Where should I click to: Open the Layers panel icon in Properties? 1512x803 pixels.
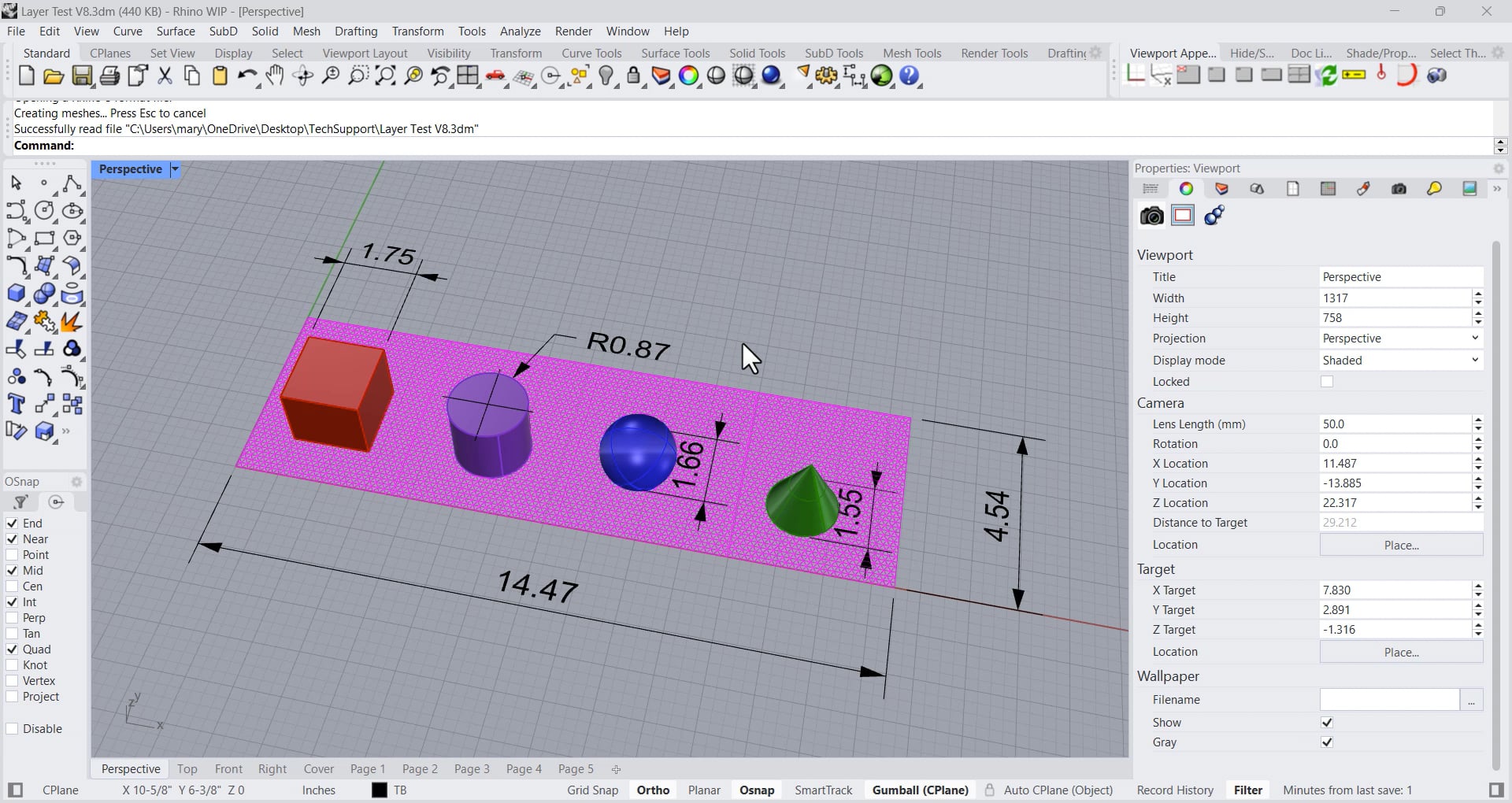point(1222,189)
